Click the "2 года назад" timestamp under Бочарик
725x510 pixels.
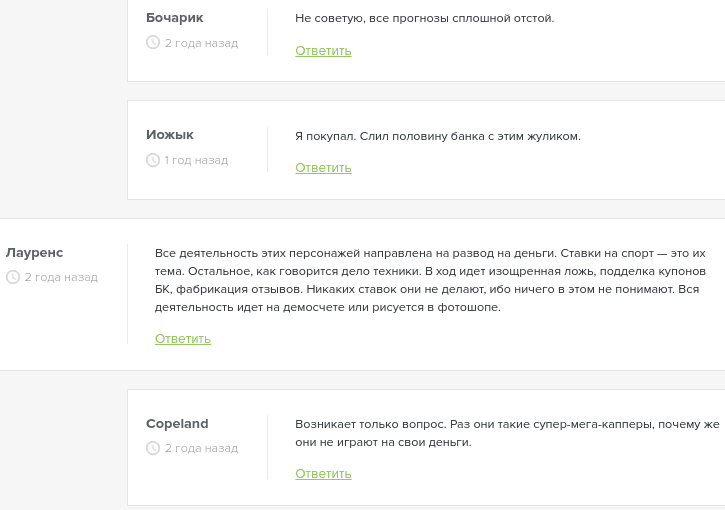click(201, 43)
